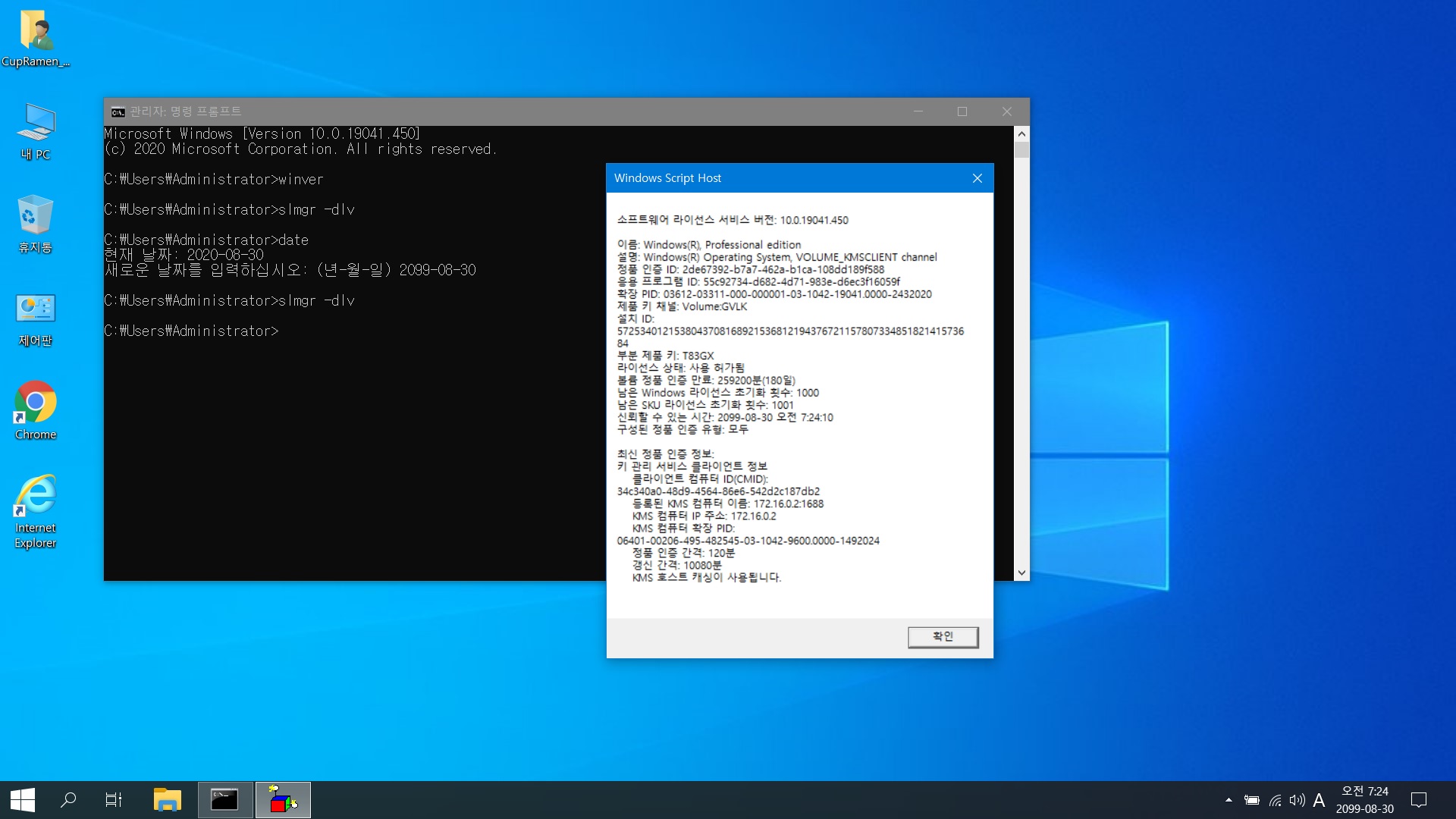
Task: Click the Windows Script Host title text
Action: pyautogui.click(x=667, y=178)
